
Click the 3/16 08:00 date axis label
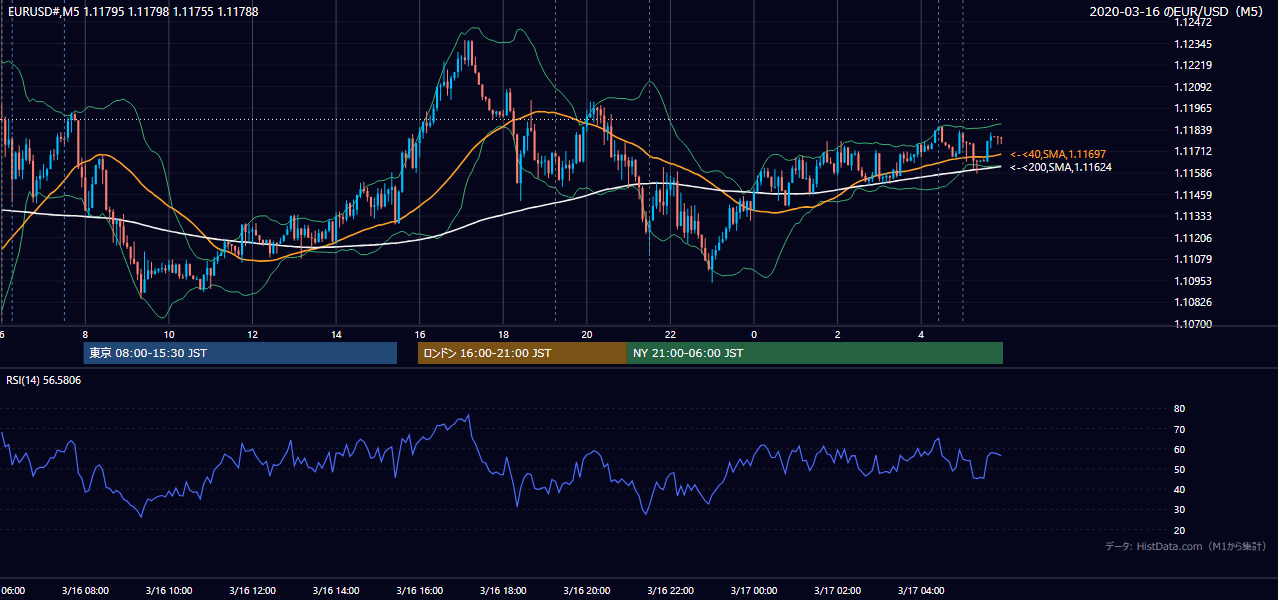coord(85,591)
